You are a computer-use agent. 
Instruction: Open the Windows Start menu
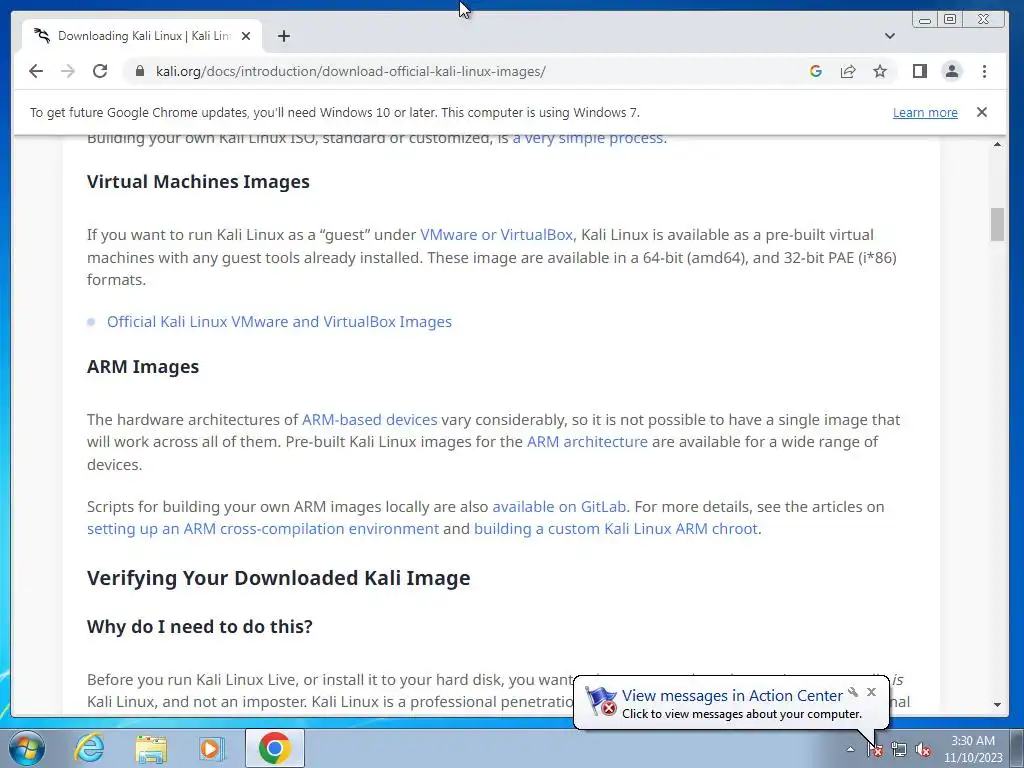pyautogui.click(x=27, y=748)
